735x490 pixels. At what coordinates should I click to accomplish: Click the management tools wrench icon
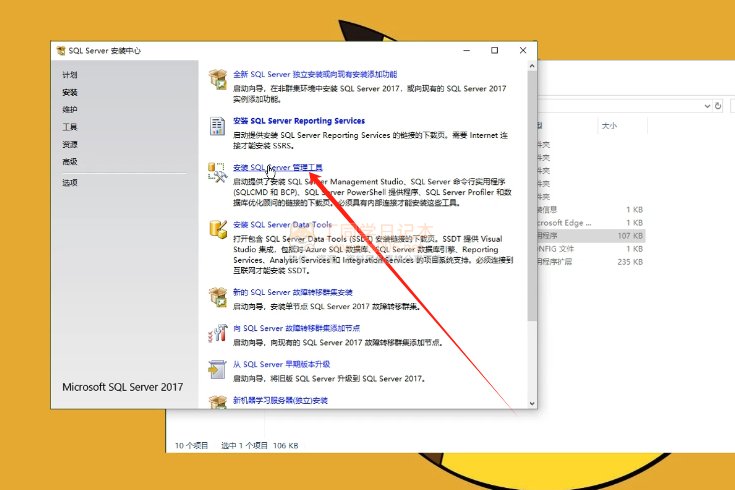pyautogui.click(x=218, y=173)
